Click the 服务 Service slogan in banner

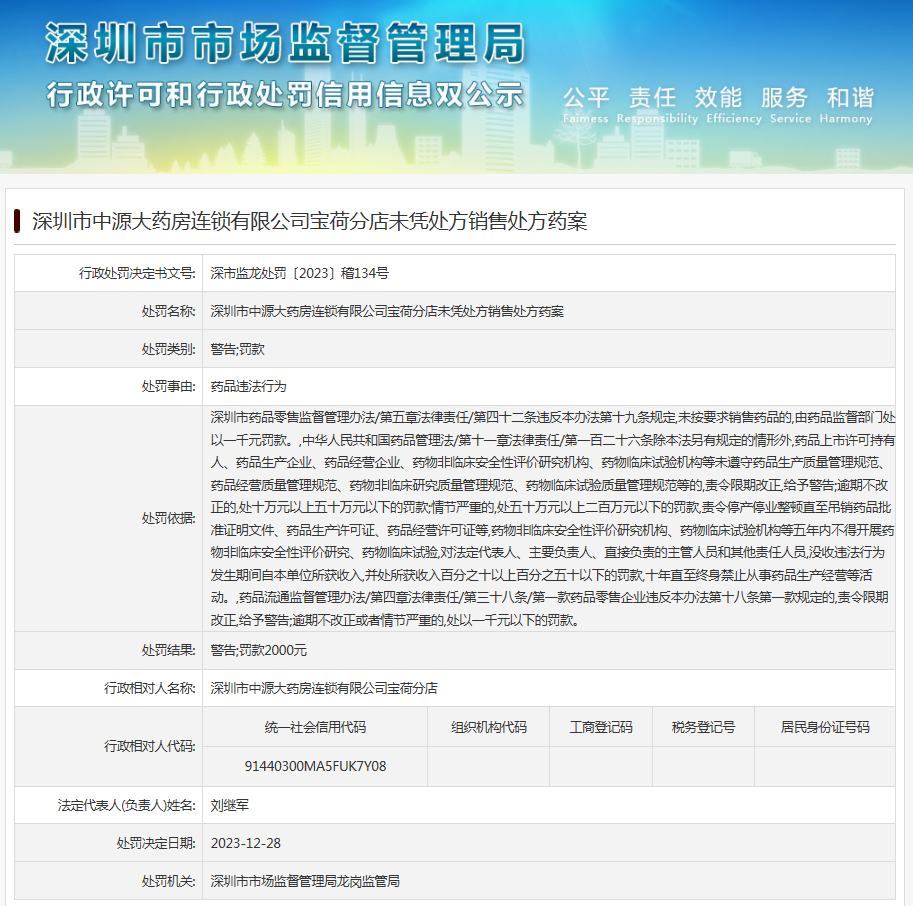tap(785, 104)
